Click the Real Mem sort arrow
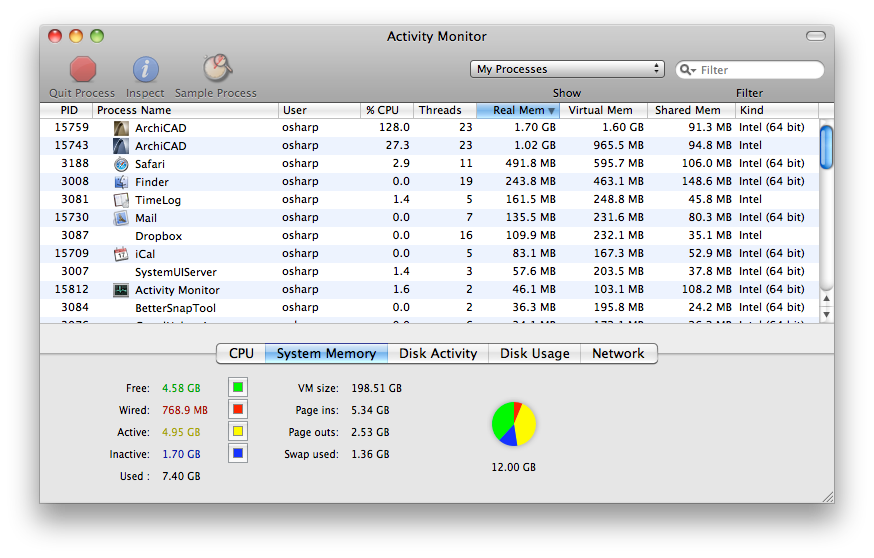 (551, 110)
